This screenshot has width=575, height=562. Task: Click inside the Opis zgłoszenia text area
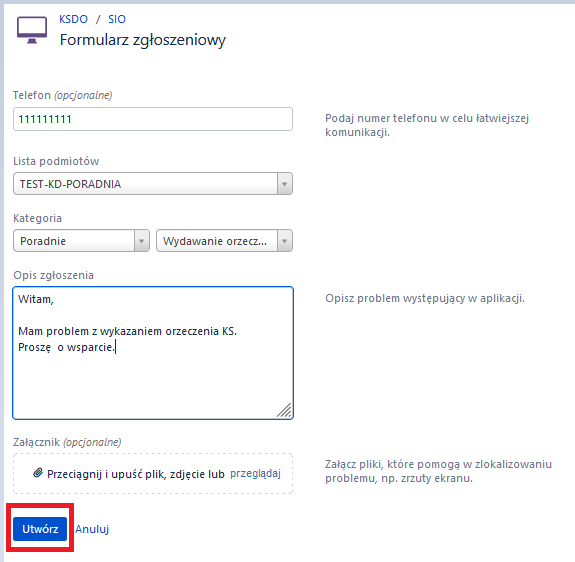[153, 353]
